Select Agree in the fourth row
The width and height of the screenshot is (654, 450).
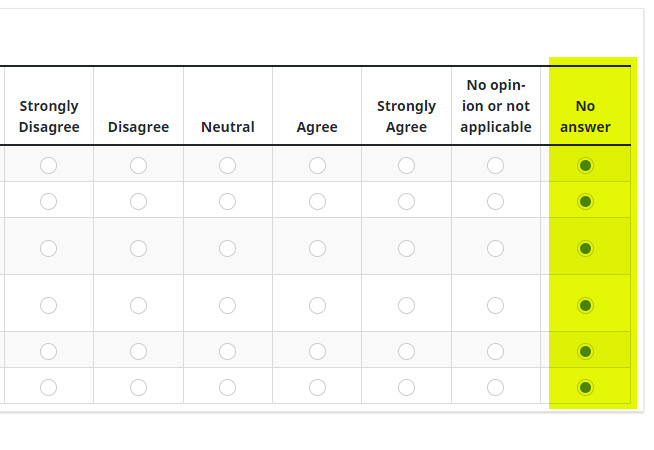[317, 305]
